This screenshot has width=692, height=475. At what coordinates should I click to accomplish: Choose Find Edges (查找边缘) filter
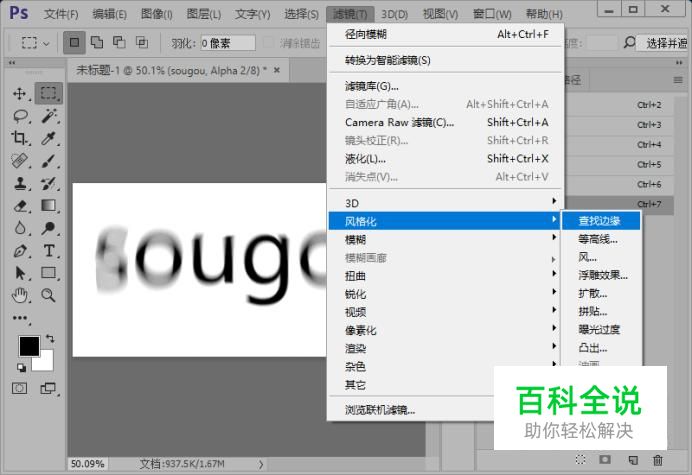click(x=601, y=221)
